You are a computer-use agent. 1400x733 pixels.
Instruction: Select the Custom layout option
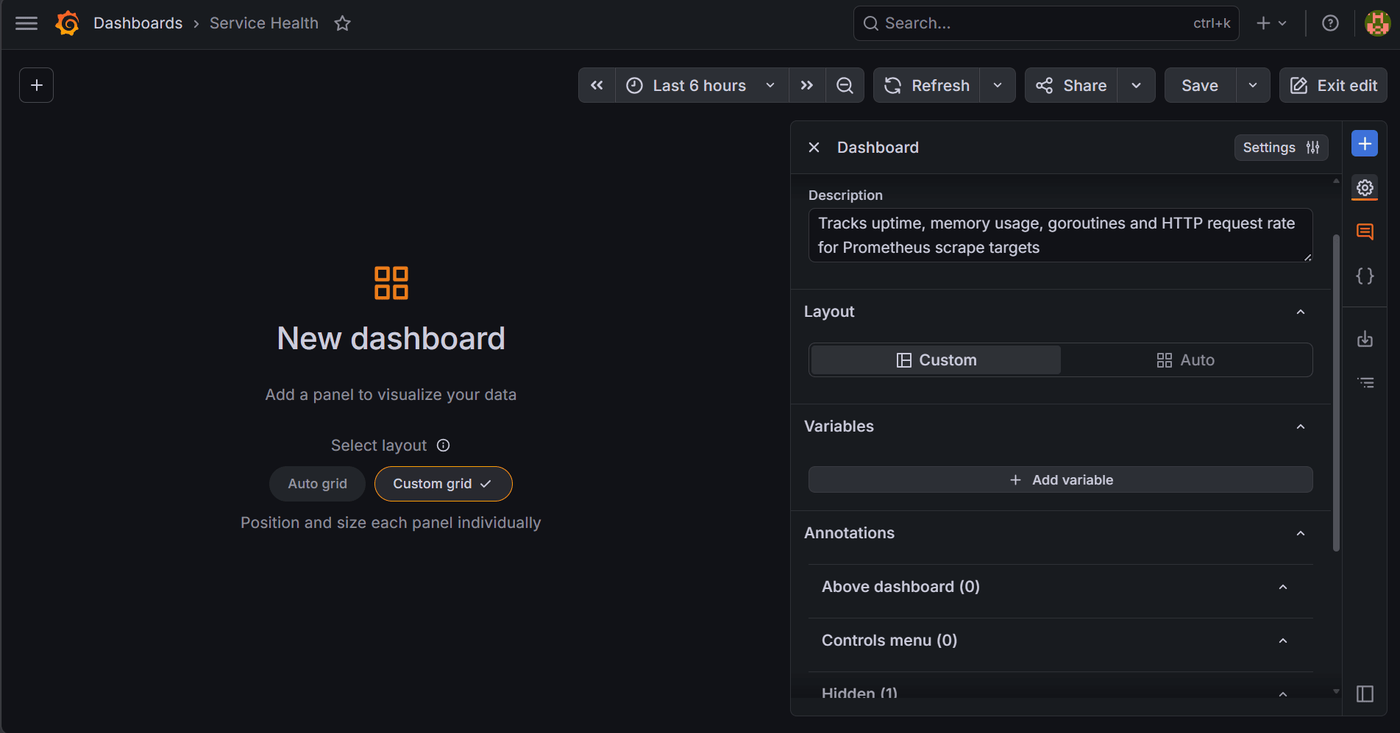936,360
